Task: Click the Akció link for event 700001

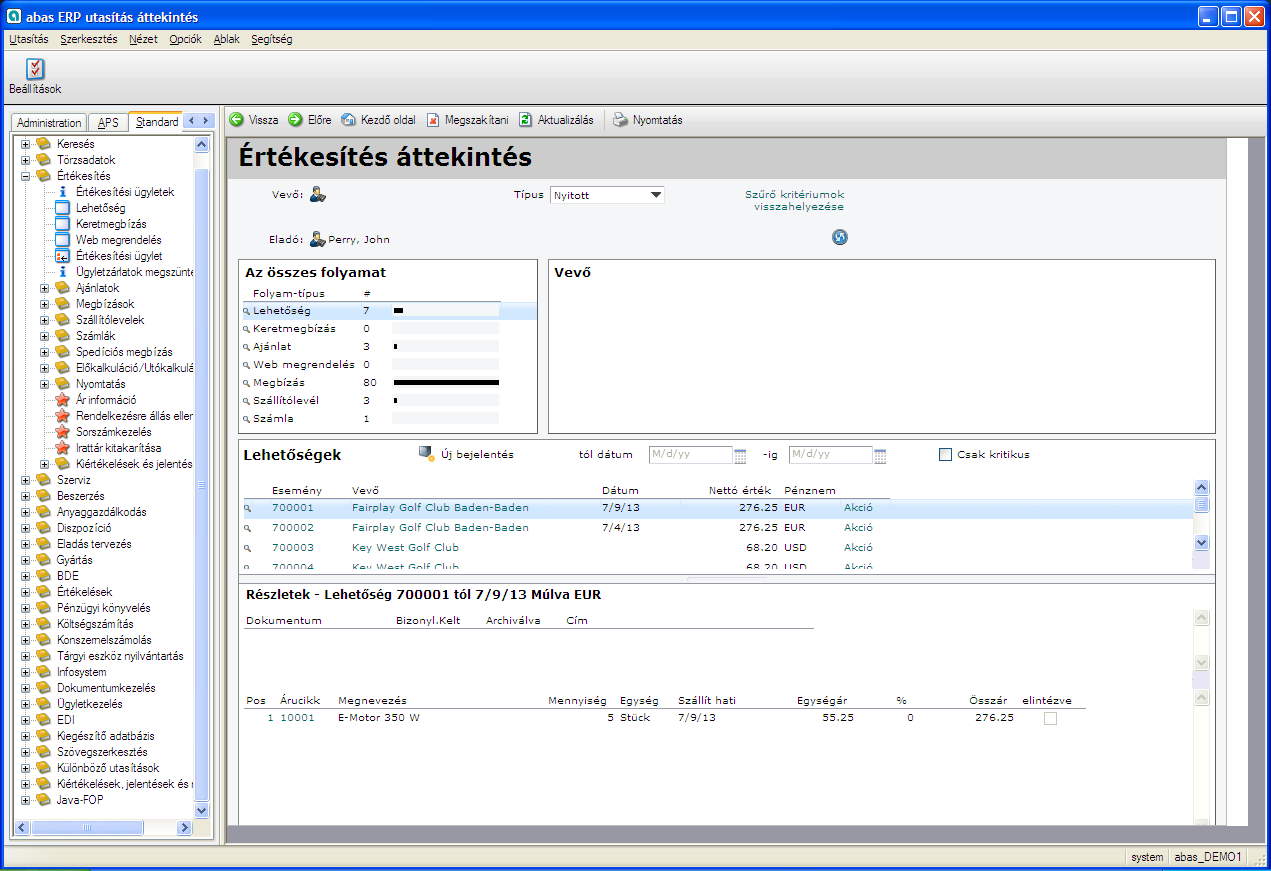Action: coord(858,507)
